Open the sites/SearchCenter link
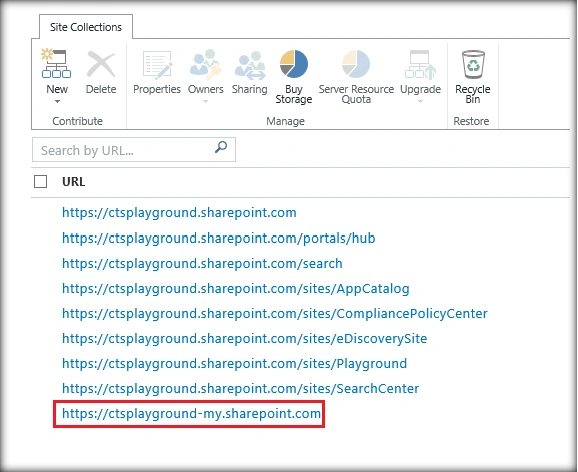The width and height of the screenshot is (578, 472). [x=240, y=389]
